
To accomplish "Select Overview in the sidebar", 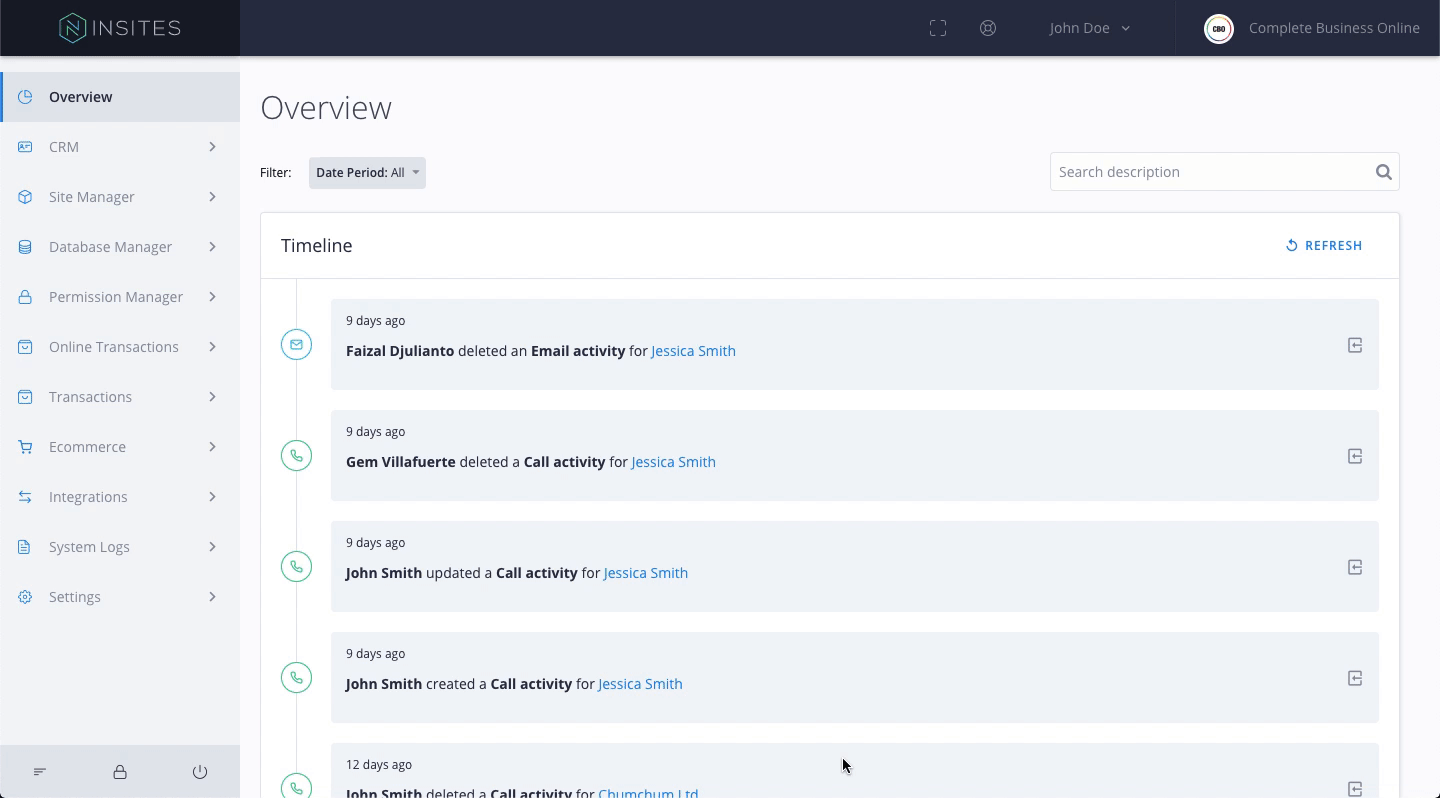I will pos(120,97).
